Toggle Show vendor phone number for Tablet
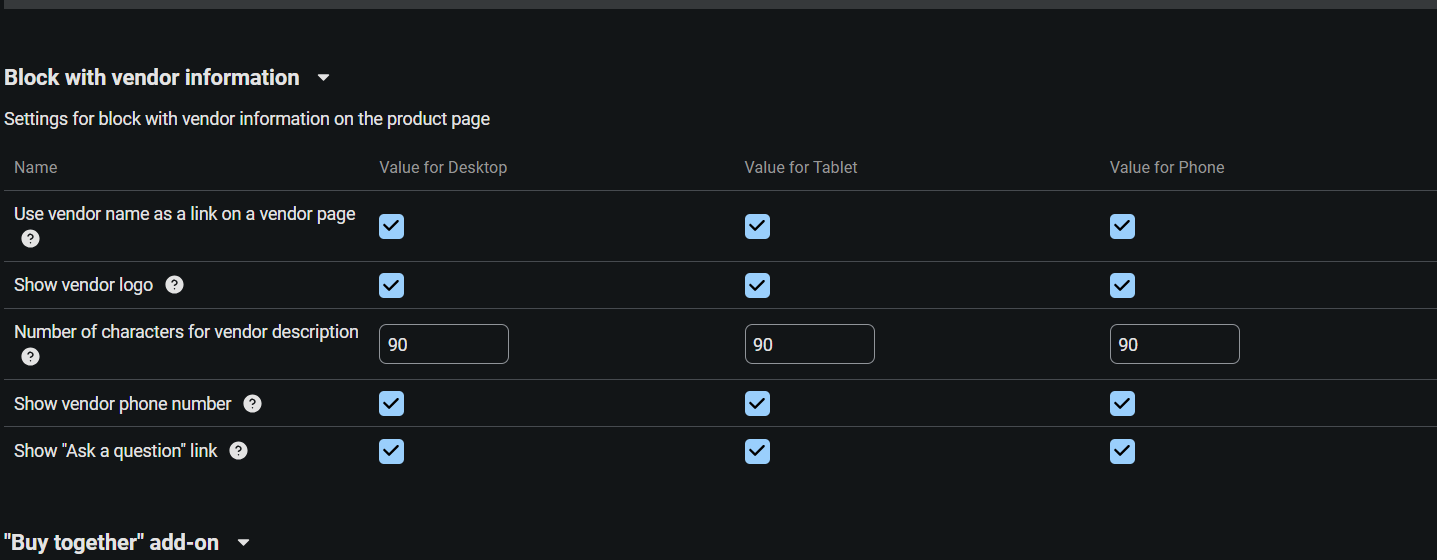 757,404
